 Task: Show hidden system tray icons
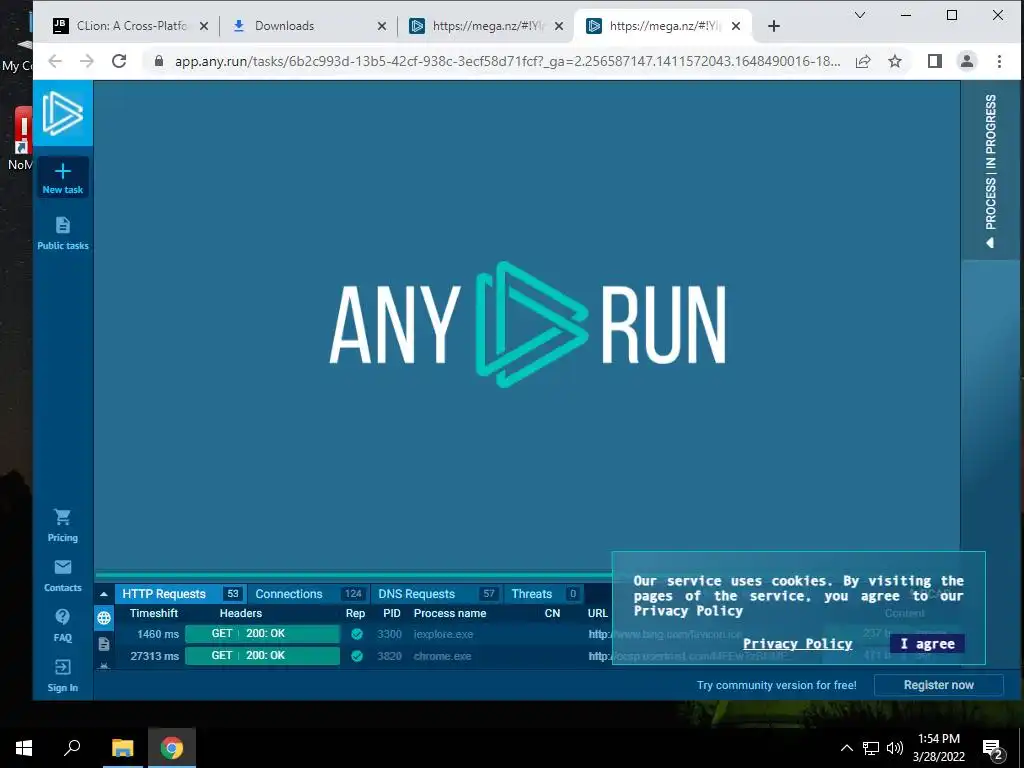coord(846,748)
